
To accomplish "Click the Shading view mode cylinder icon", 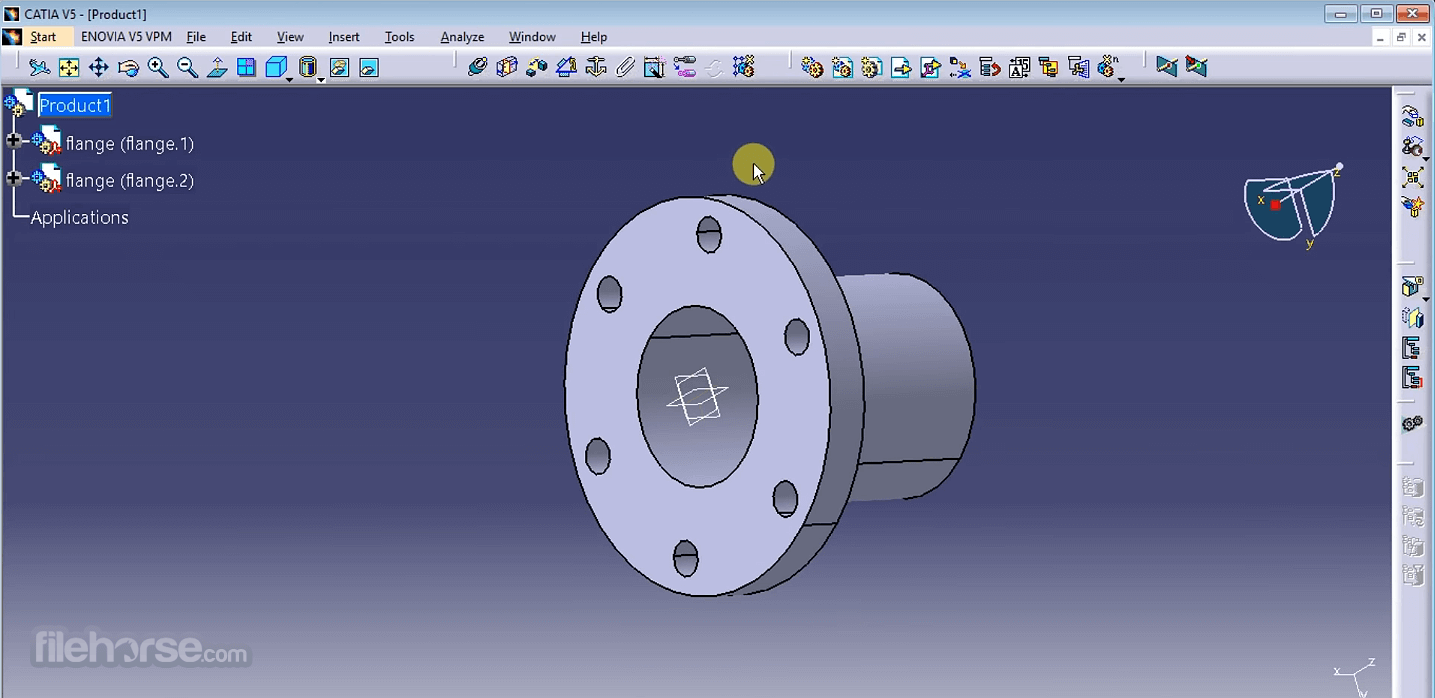I will [308, 67].
